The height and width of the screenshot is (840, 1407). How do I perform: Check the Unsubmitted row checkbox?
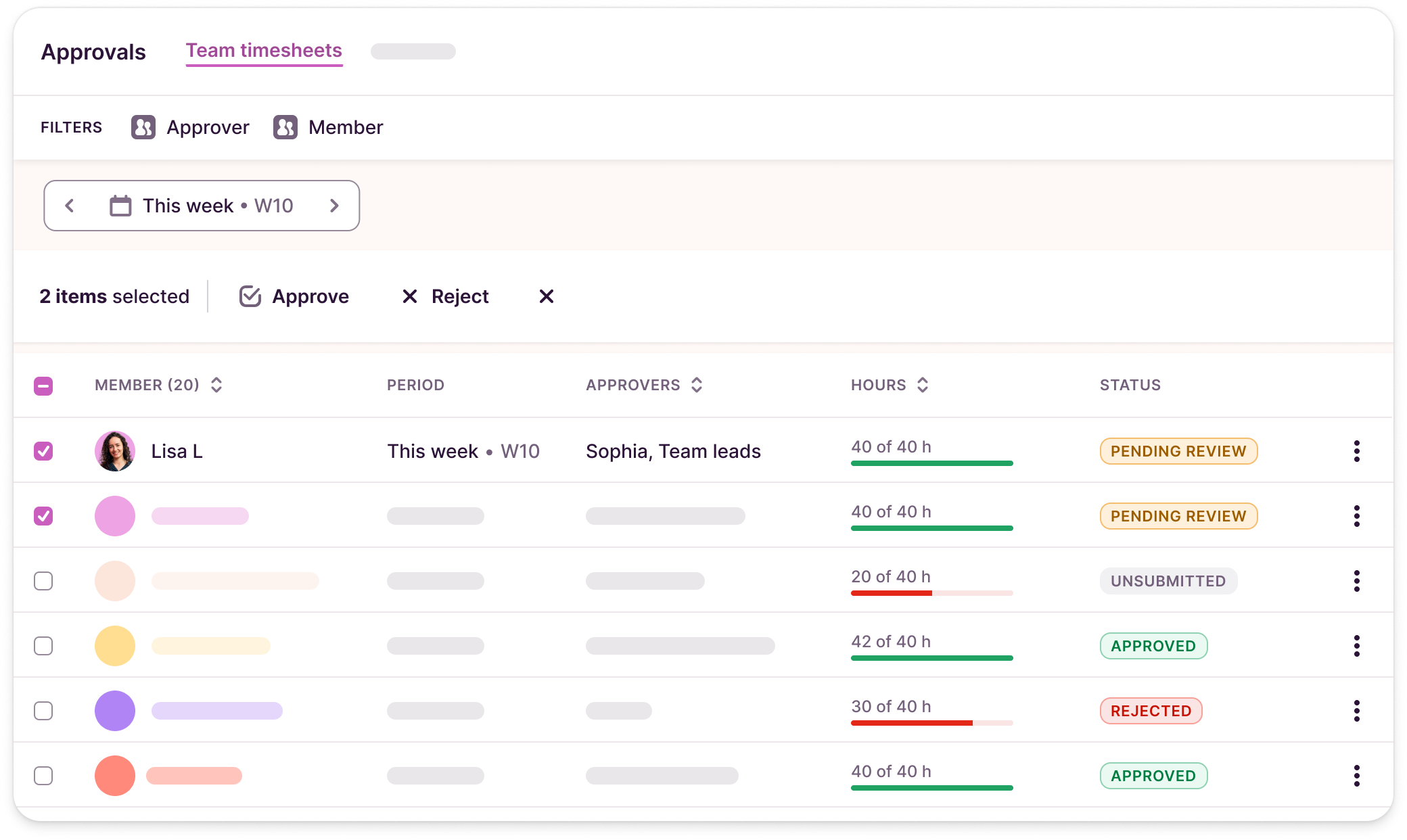click(43, 581)
